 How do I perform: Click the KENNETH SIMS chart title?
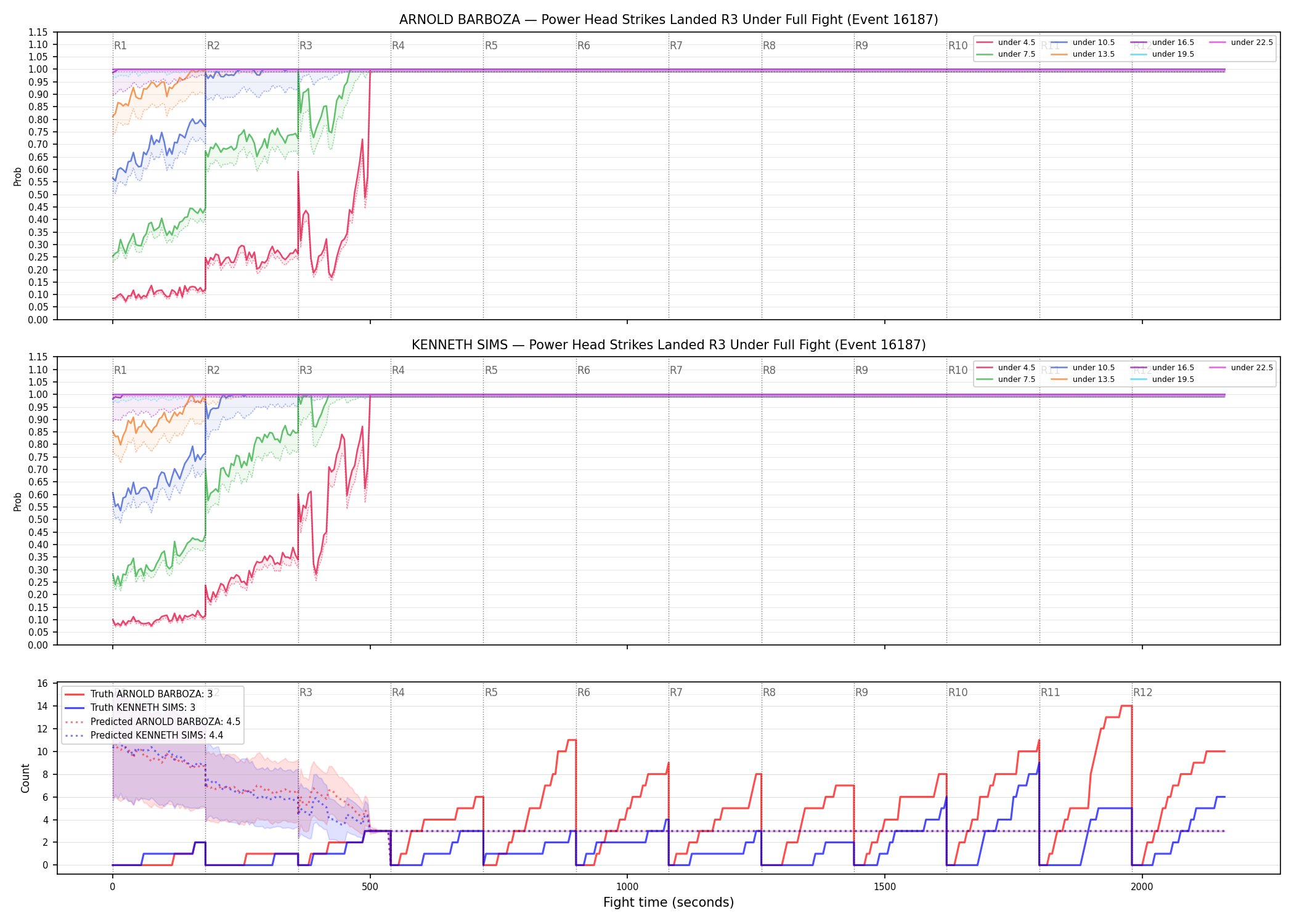pyautogui.click(x=669, y=345)
